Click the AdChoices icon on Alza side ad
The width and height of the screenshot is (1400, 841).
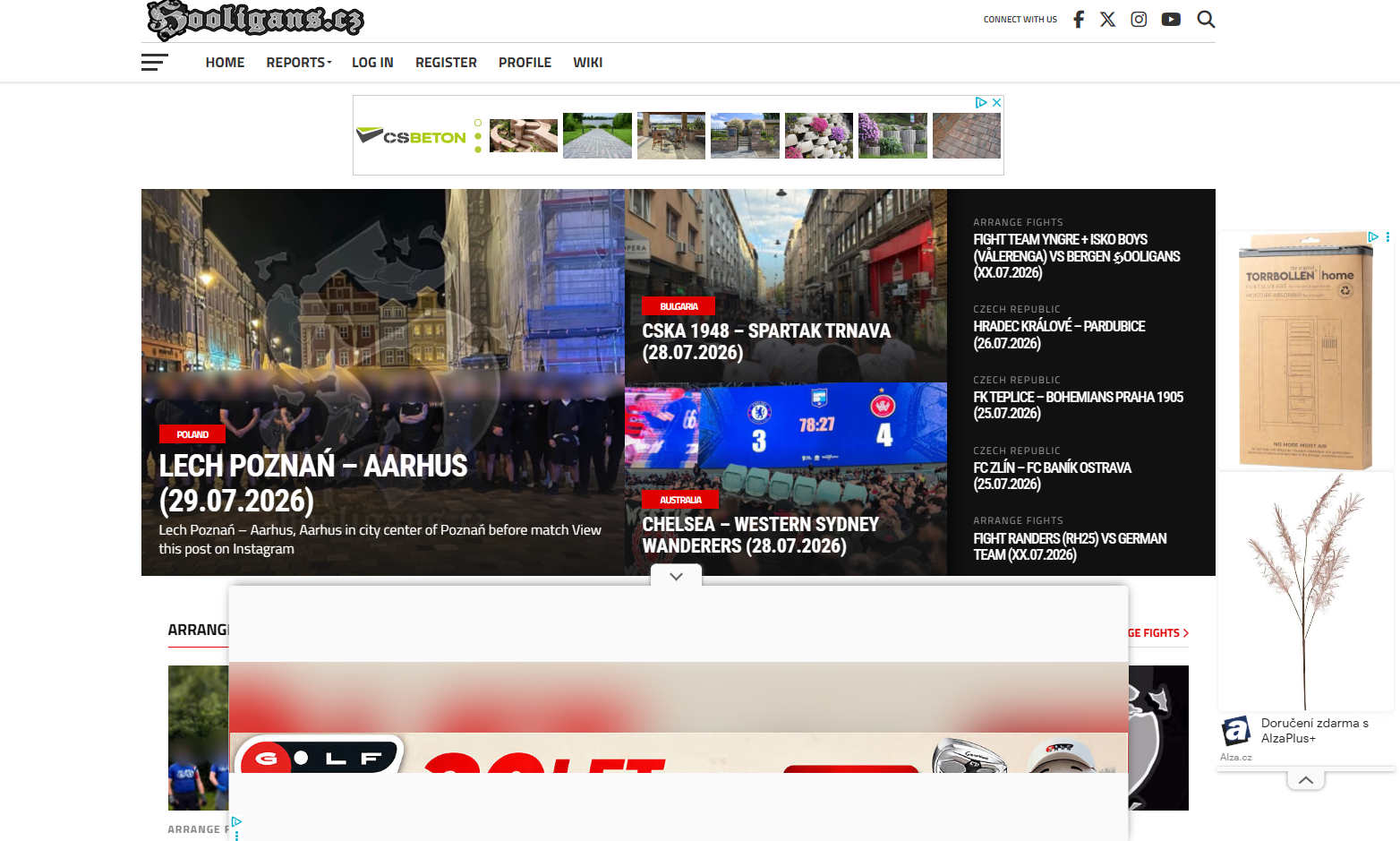(x=1372, y=236)
